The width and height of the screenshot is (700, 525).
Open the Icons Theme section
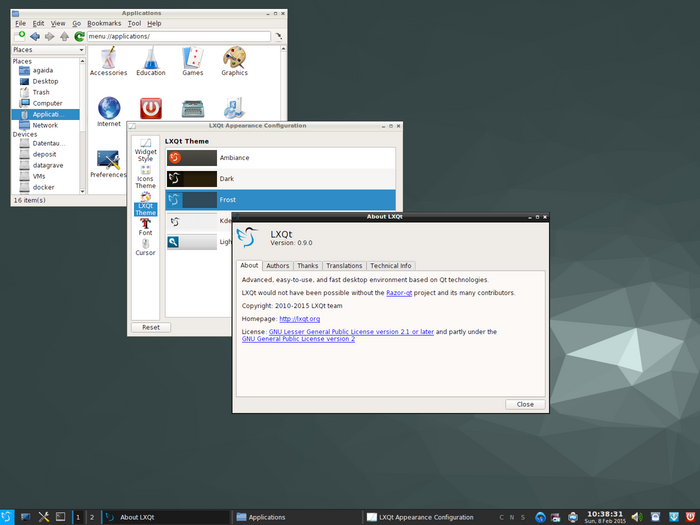pos(146,177)
